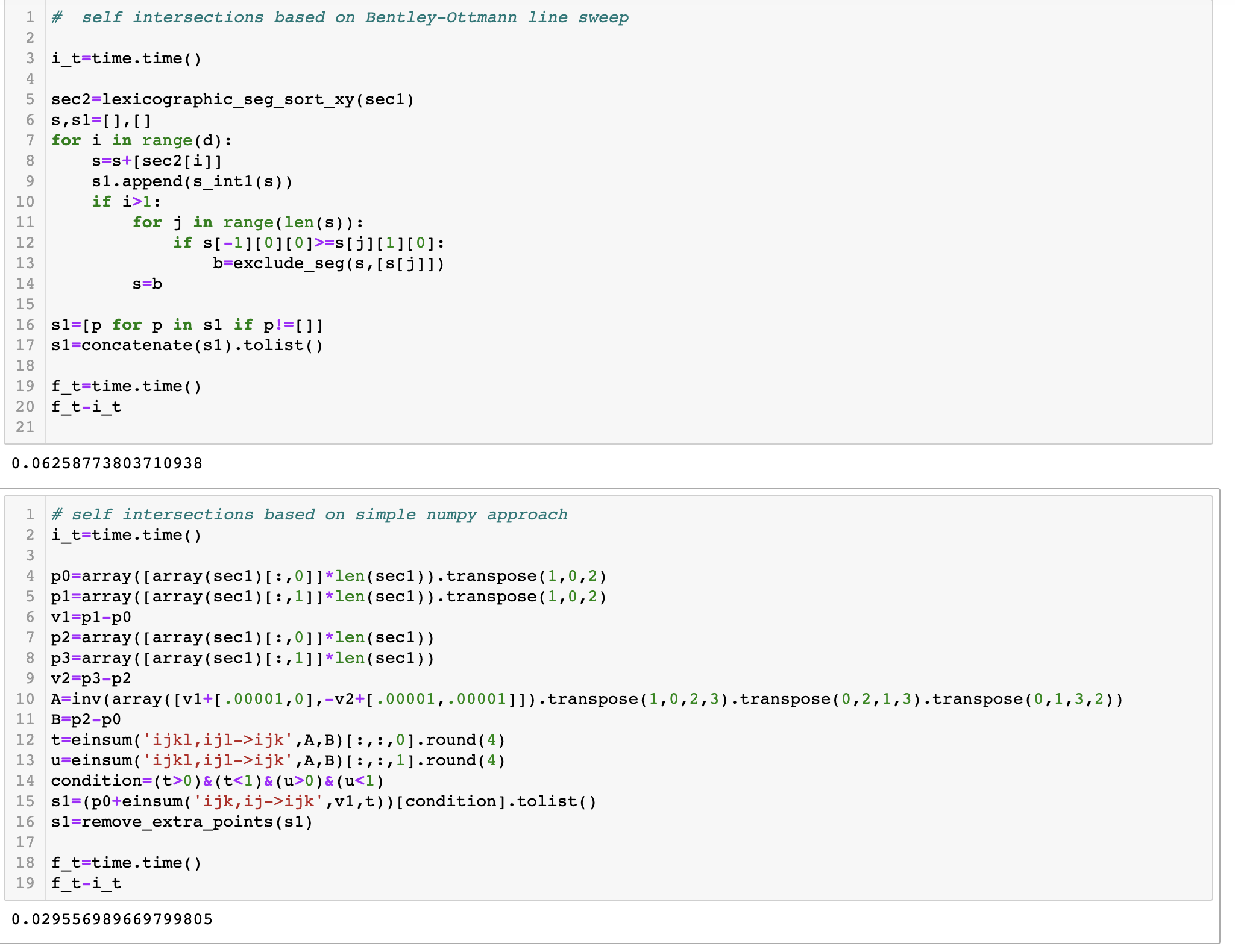Click the condition= line in second cell
1235x952 pixels.
[217, 781]
